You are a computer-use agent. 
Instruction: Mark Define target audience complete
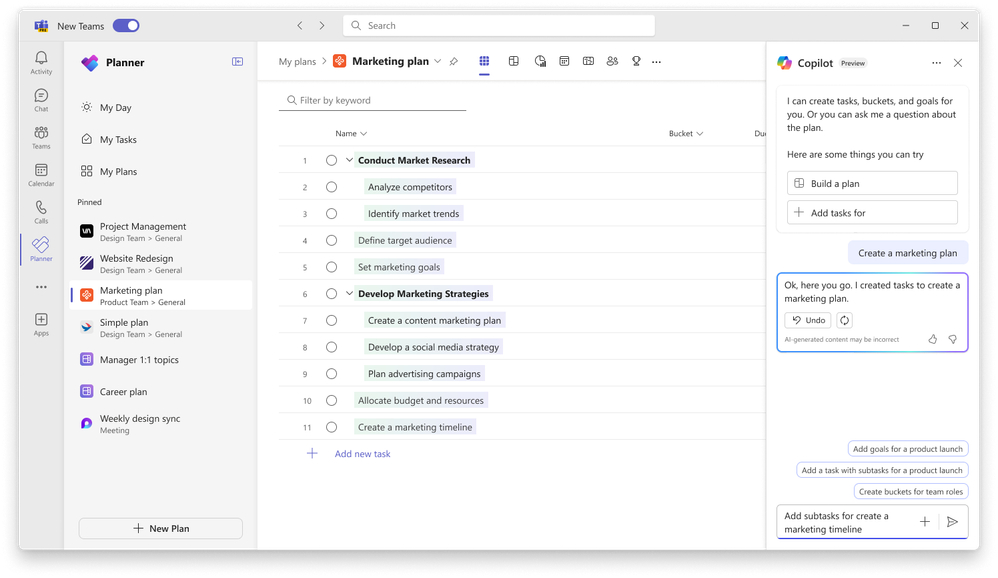coord(332,241)
